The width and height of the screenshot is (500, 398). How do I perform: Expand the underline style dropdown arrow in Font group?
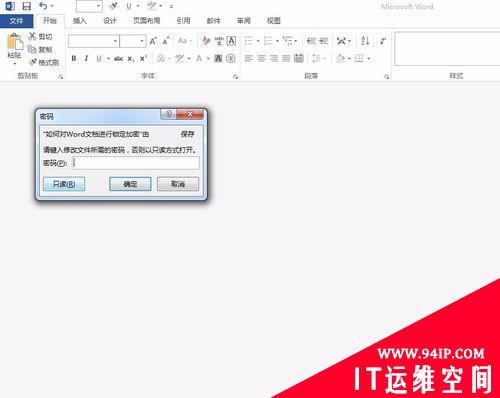pos(108,59)
